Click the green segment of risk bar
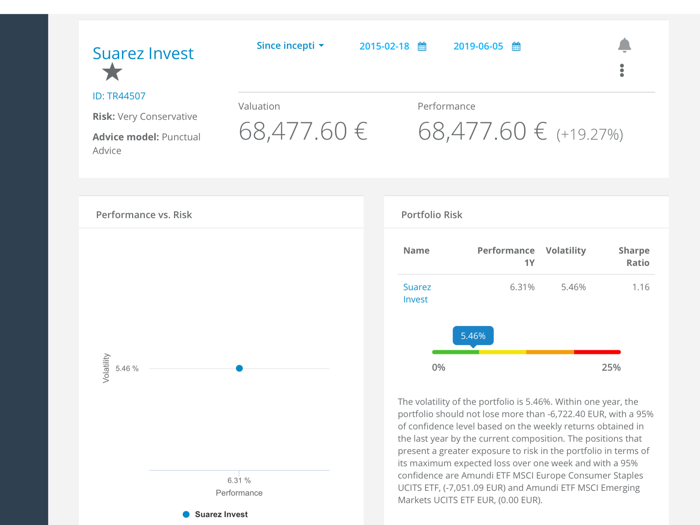Screen dimensions: 700x525 click(455, 352)
